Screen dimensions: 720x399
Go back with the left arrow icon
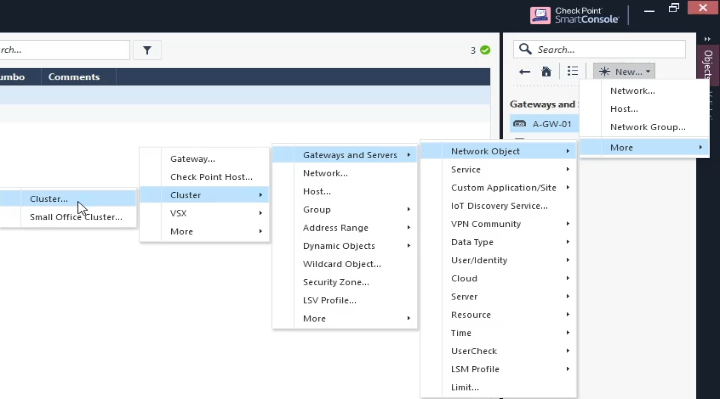pyautogui.click(x=524, y=72)
